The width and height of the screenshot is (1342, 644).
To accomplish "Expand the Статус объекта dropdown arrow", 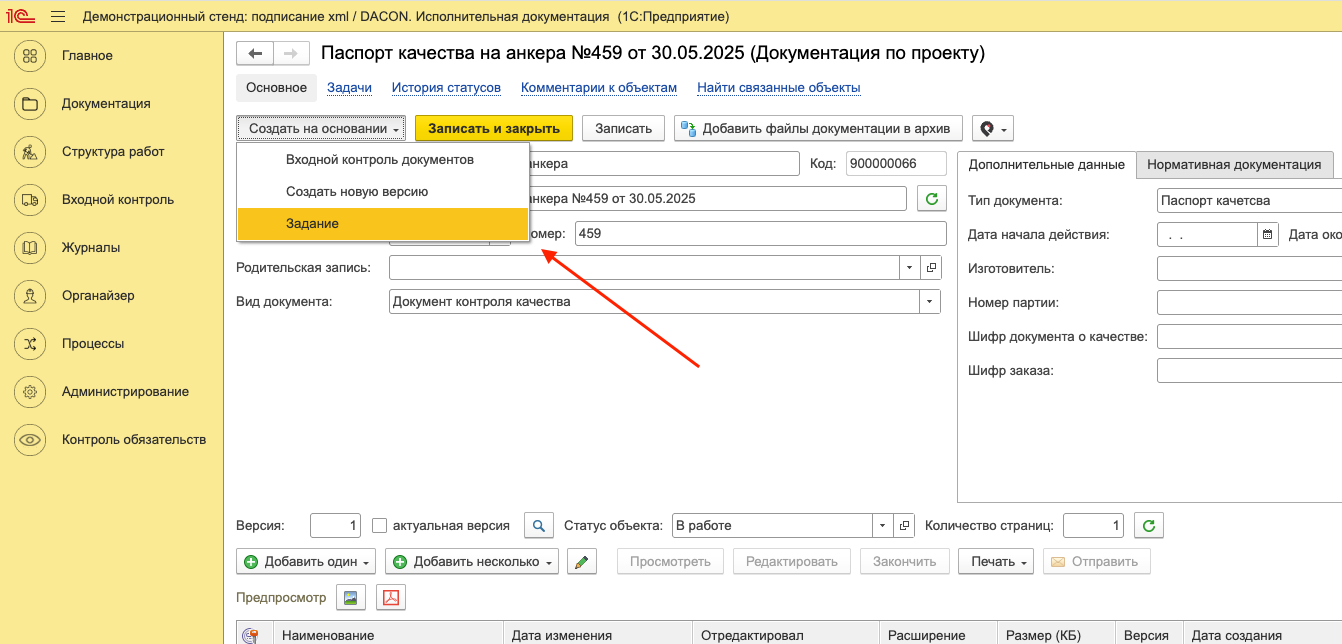I will [882, 526].
